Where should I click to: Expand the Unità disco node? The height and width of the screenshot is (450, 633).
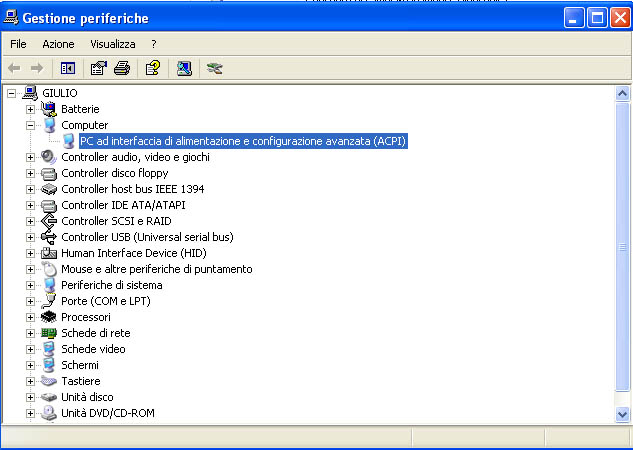(x=30, y=397)
